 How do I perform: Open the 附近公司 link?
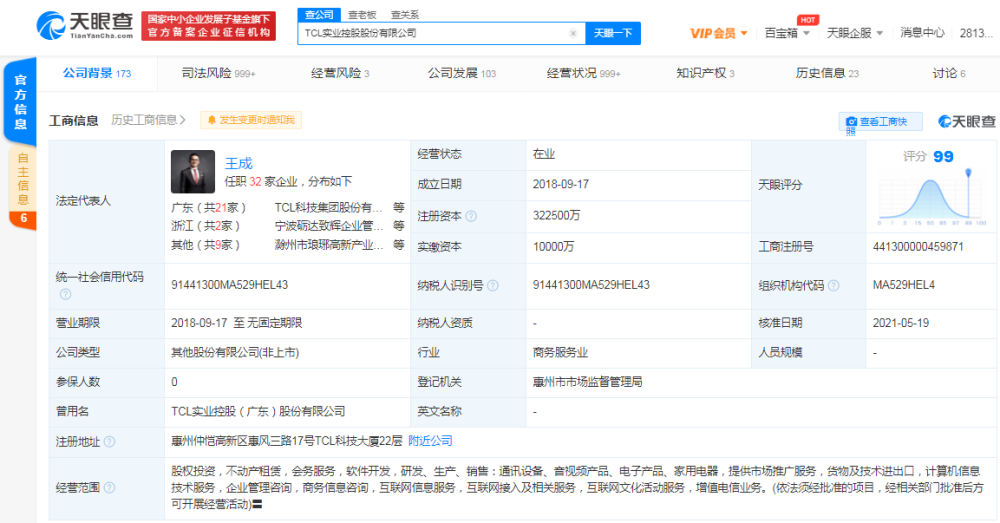(x=430, y=441)
